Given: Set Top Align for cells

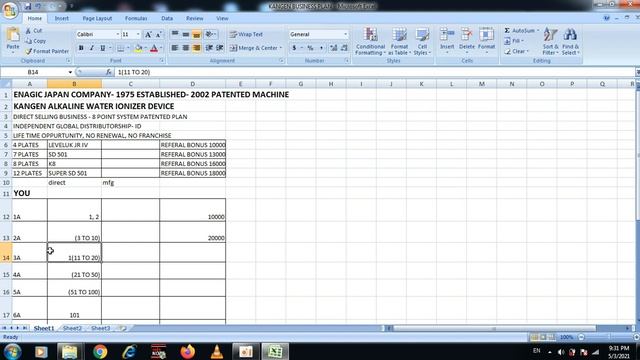Looking at the screenshot, I should tap(175, 34).
